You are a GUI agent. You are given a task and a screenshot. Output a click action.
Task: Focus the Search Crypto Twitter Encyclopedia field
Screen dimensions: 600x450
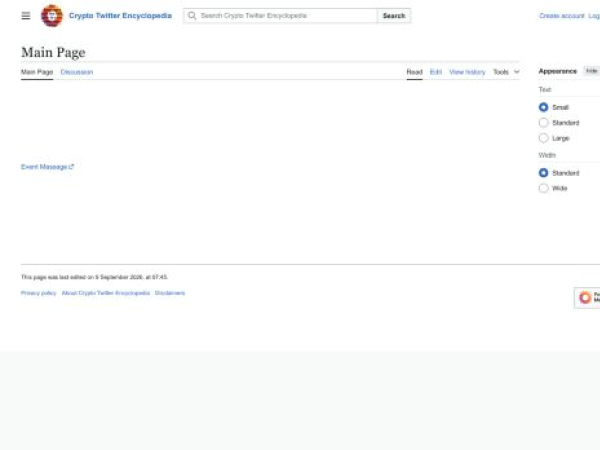pyautogui.click(x=280, y=16)
